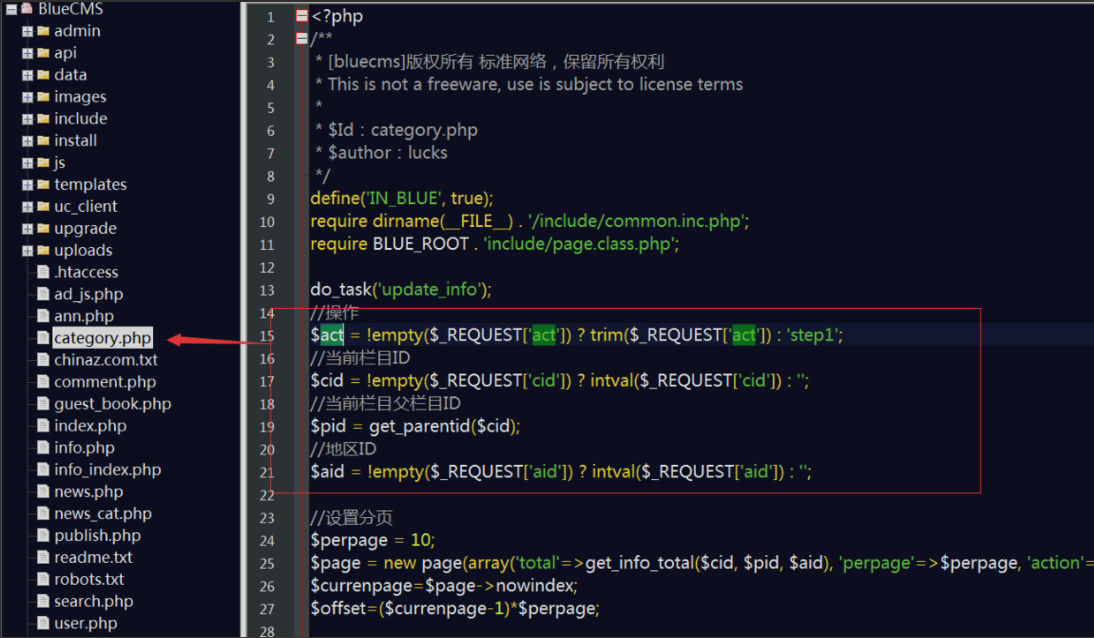
Task: Select category.php in the file tree
Action: tap(103, 339)
